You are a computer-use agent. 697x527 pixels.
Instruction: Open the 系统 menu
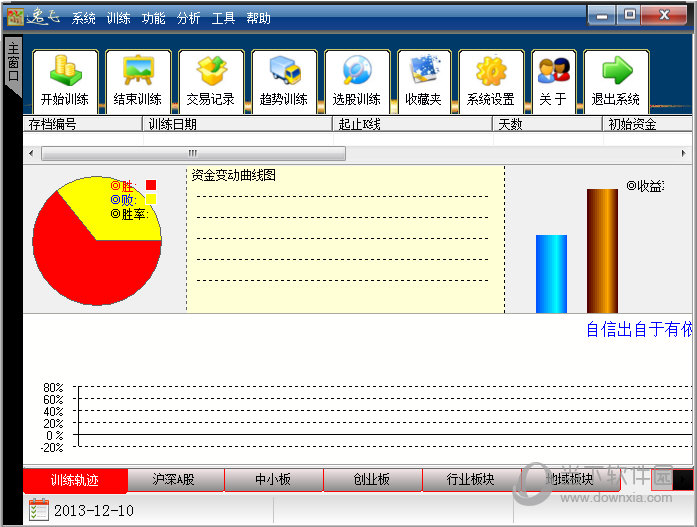pyautogui.click(x=84, y=18)
